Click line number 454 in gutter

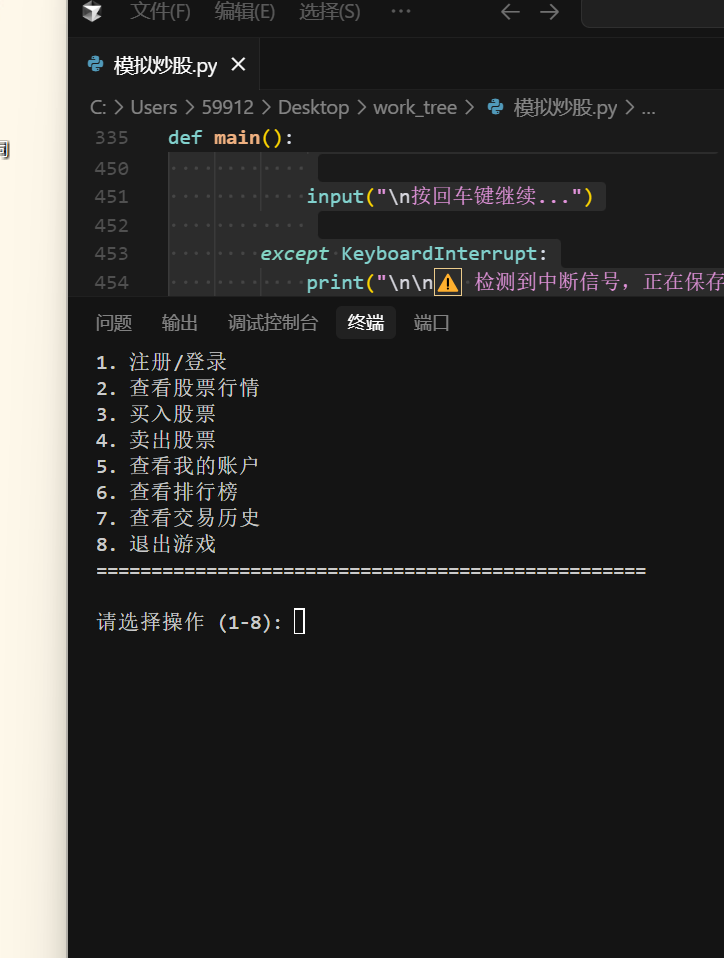tap(111, 282)
